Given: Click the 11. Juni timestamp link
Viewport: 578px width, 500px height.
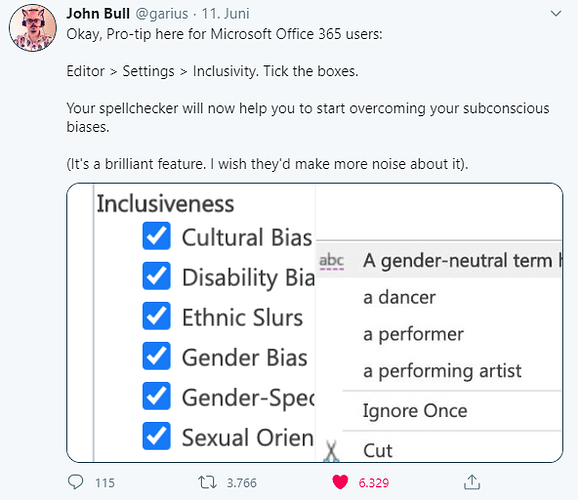Looking at the screenshot, I should coord(226,14).
